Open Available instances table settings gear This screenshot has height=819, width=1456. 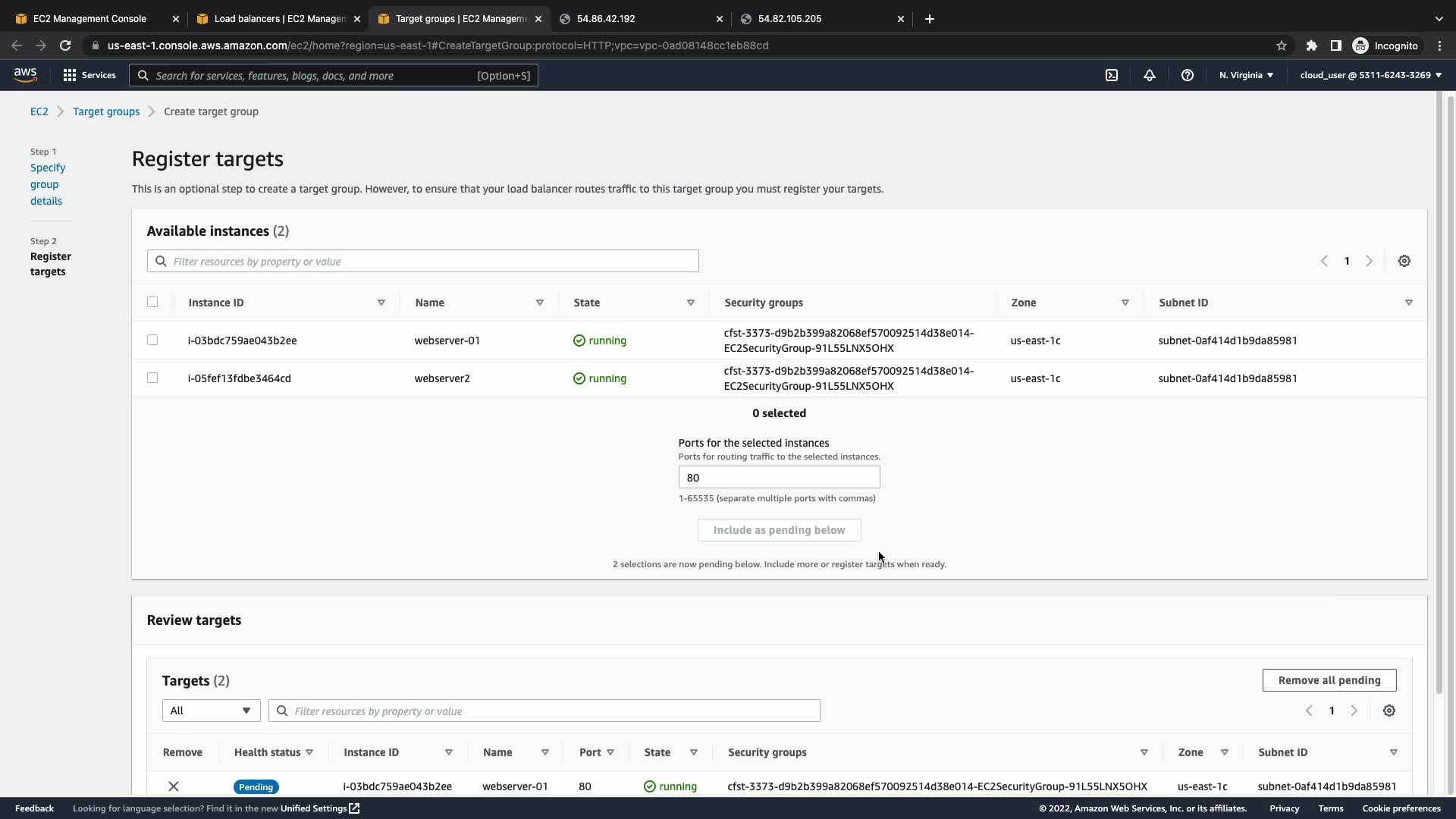(x=1404, y=261)
